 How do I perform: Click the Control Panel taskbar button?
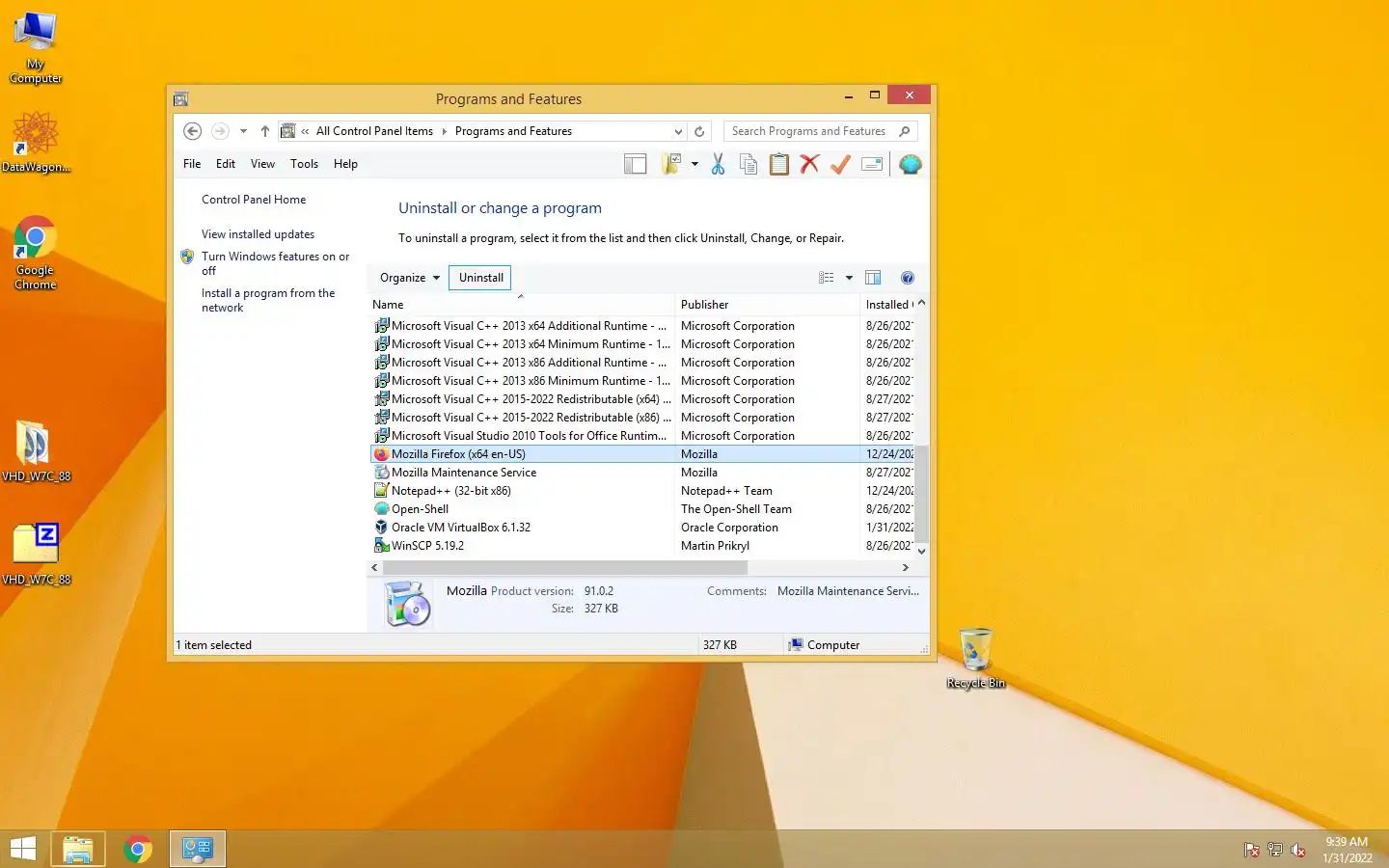[x=198, y=849]
